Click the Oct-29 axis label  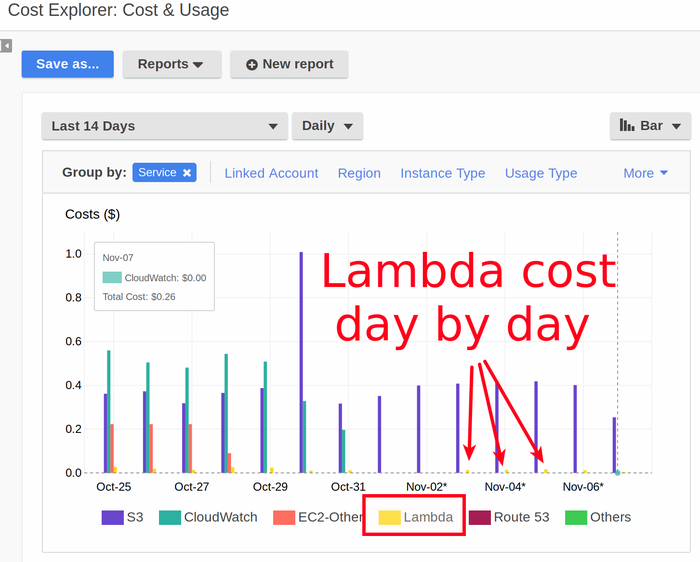click(270, 487)
